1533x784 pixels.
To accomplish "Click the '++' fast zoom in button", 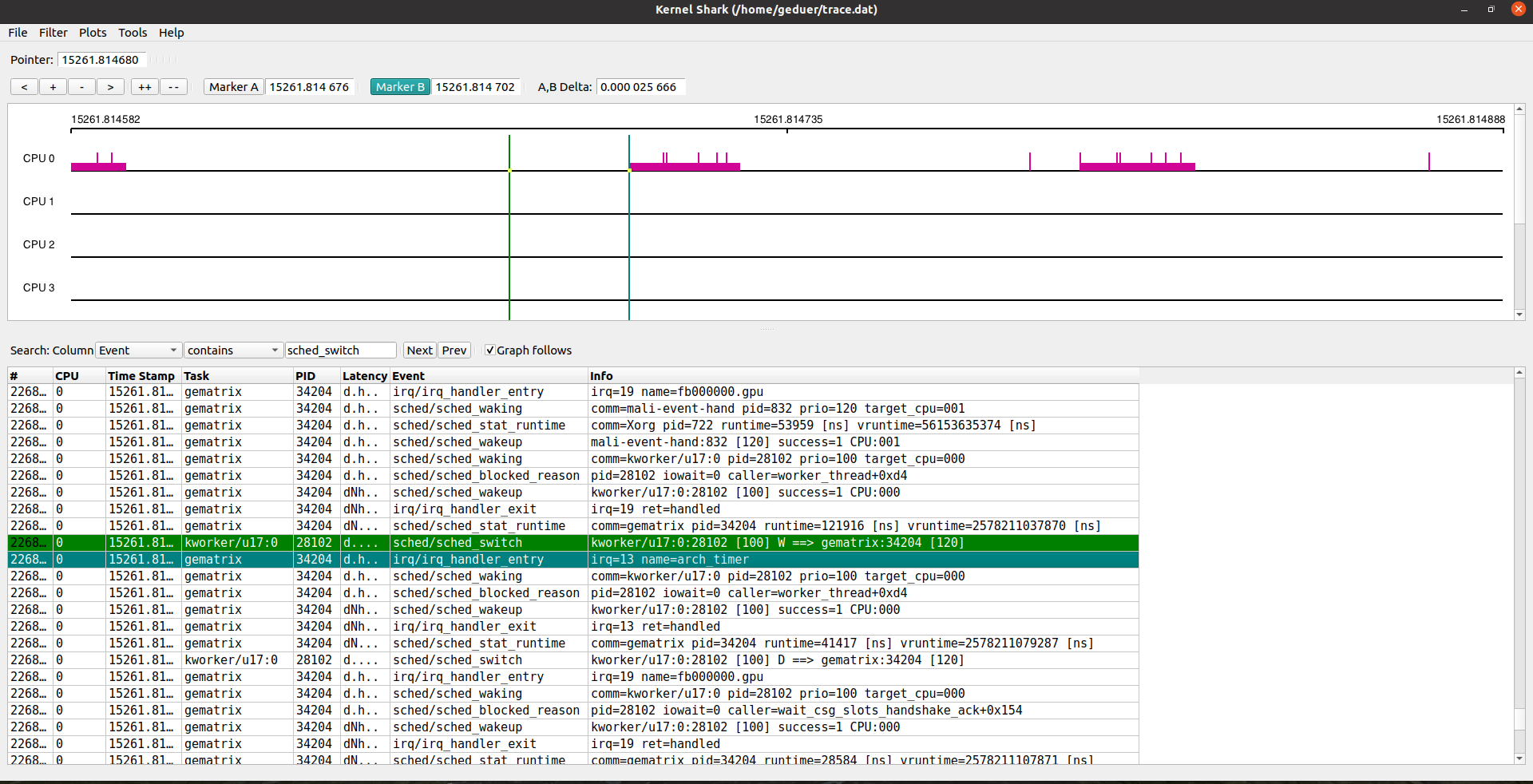I will coord(145,87).
